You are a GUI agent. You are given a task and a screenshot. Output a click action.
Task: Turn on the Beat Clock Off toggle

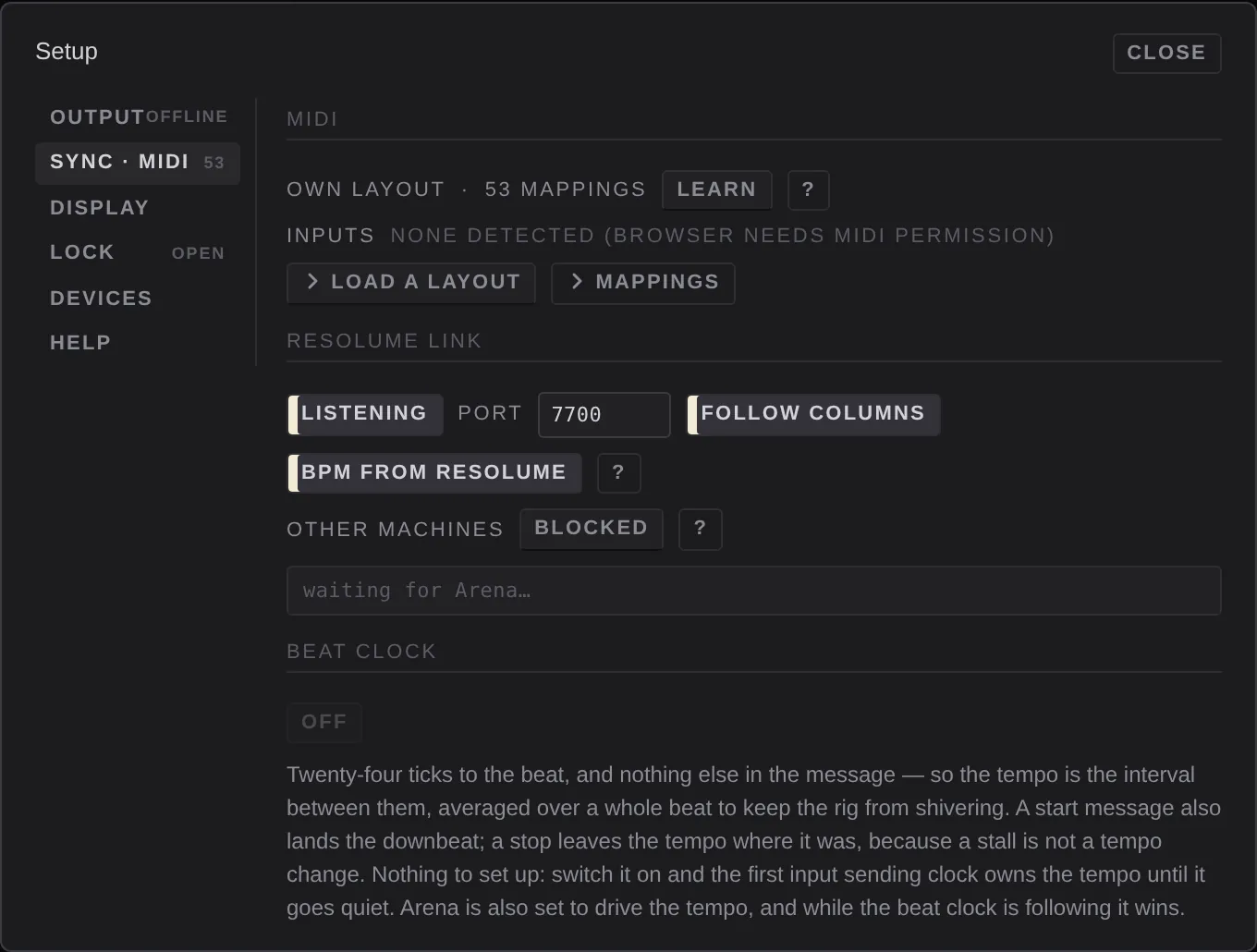tap(323, 722)
